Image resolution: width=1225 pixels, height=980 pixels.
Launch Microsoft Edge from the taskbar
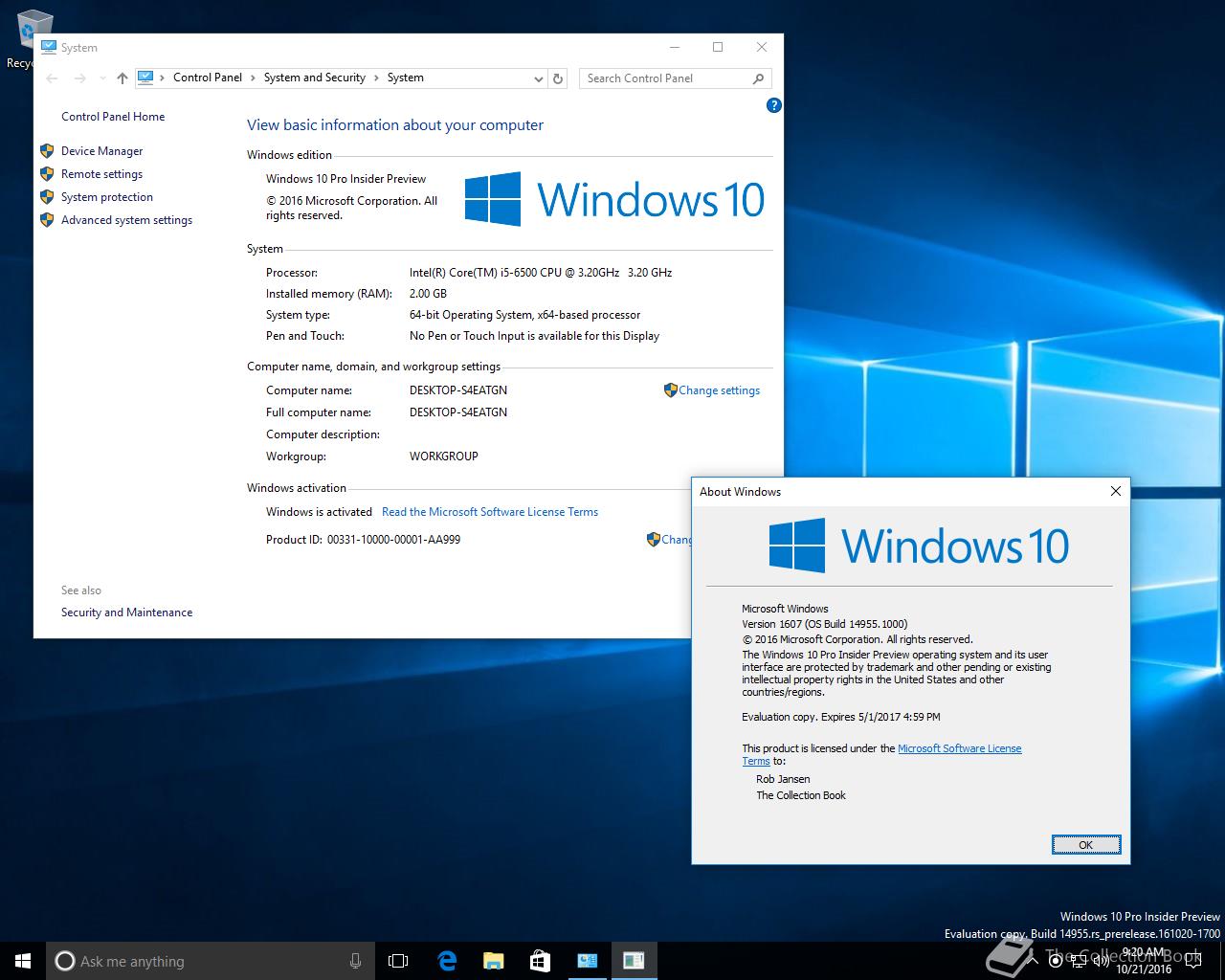point(446,961)
